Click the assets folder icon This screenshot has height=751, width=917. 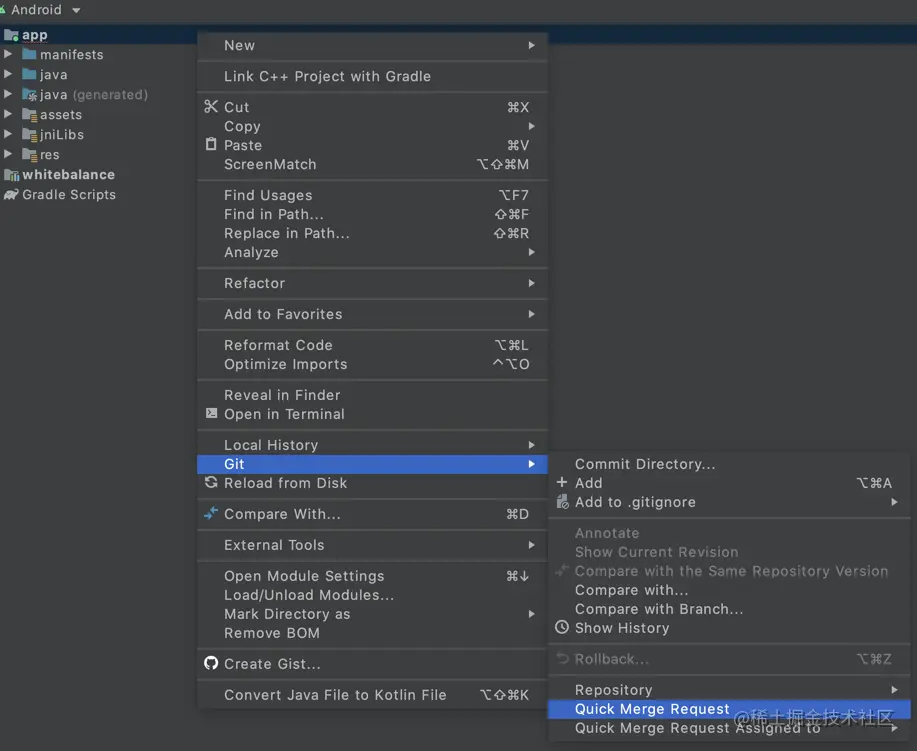coord(29,115)
